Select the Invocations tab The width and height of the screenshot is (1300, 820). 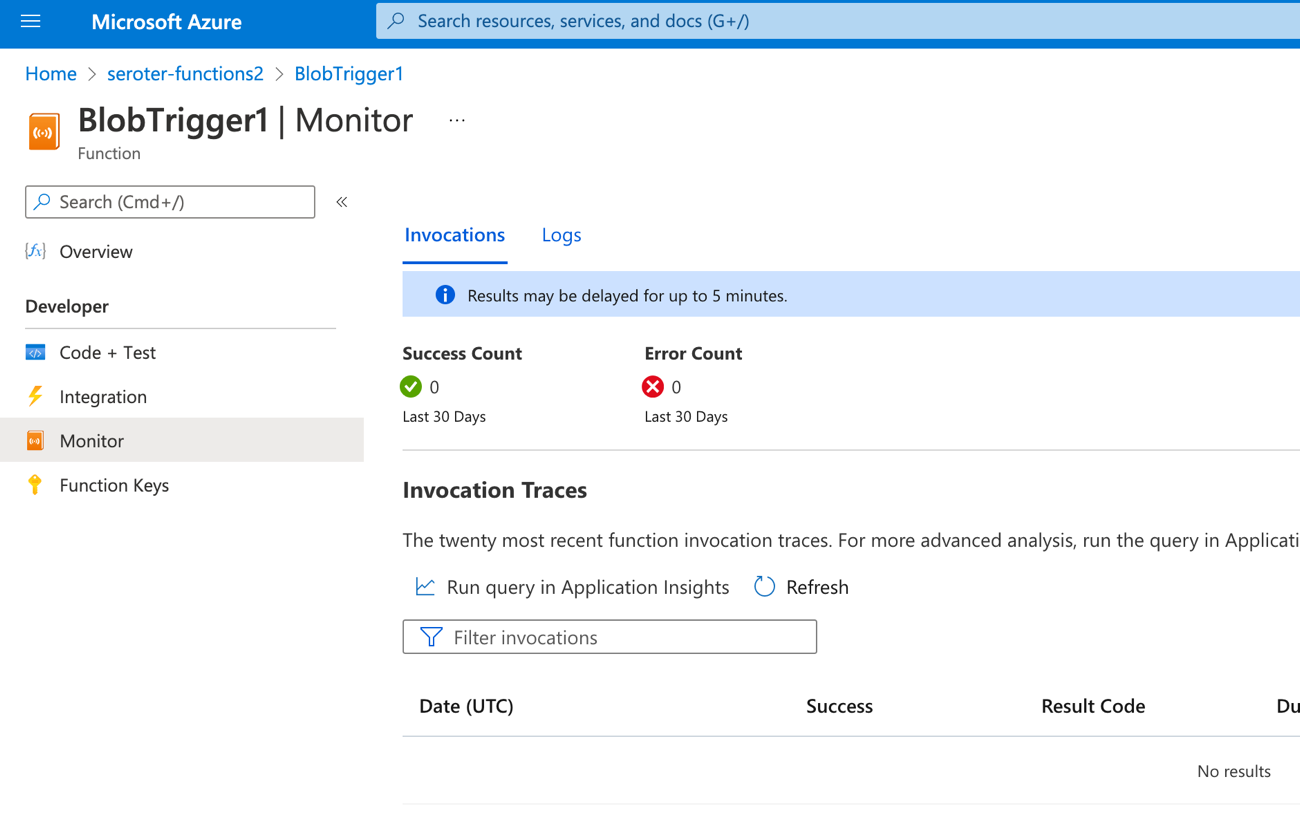tap(454, 235)
